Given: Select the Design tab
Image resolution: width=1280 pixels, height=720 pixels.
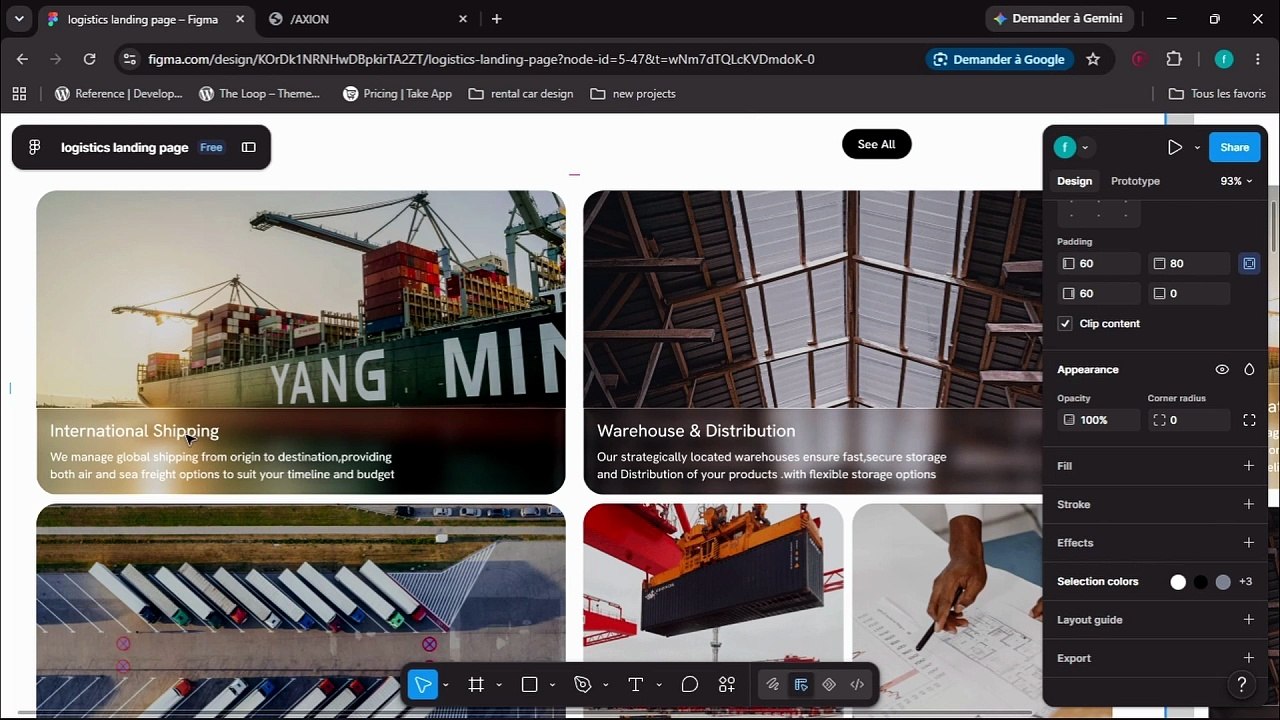Looking at the screenshot, I should coord(1075,181).
